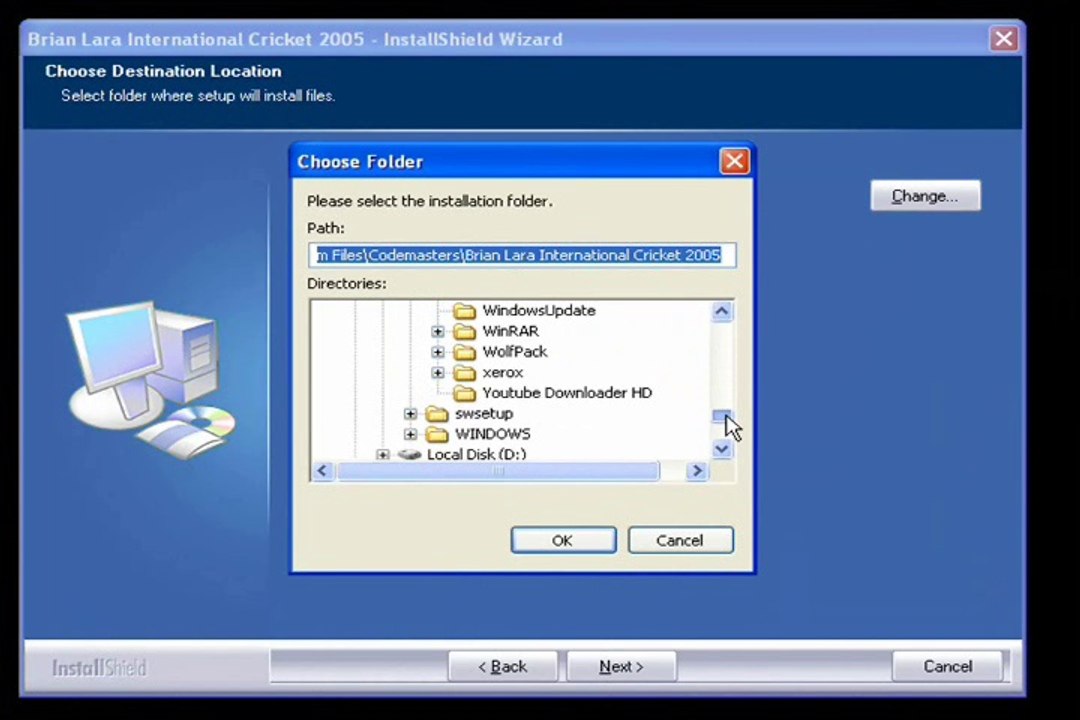Select the WindowsUpdate directory name

[539, 311]
